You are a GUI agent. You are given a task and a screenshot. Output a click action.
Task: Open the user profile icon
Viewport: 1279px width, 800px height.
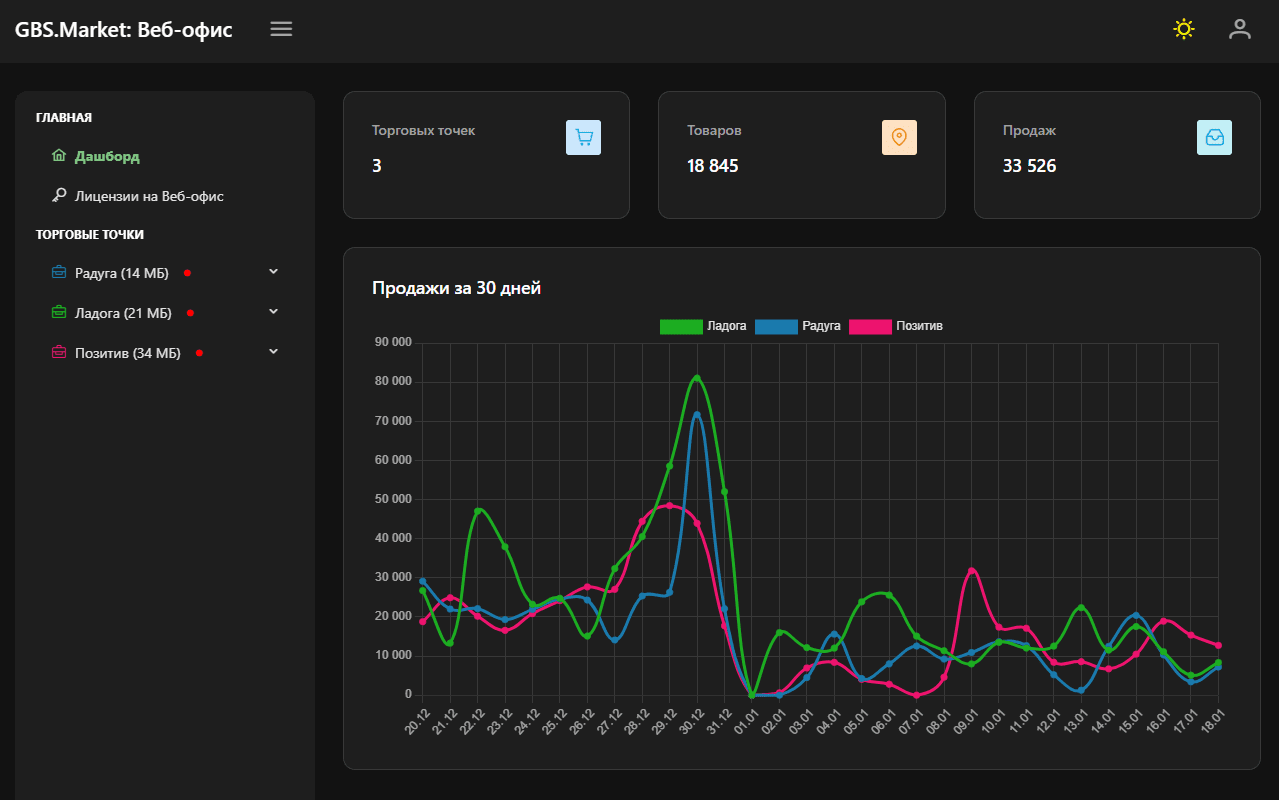click(x=1240, y=29)
